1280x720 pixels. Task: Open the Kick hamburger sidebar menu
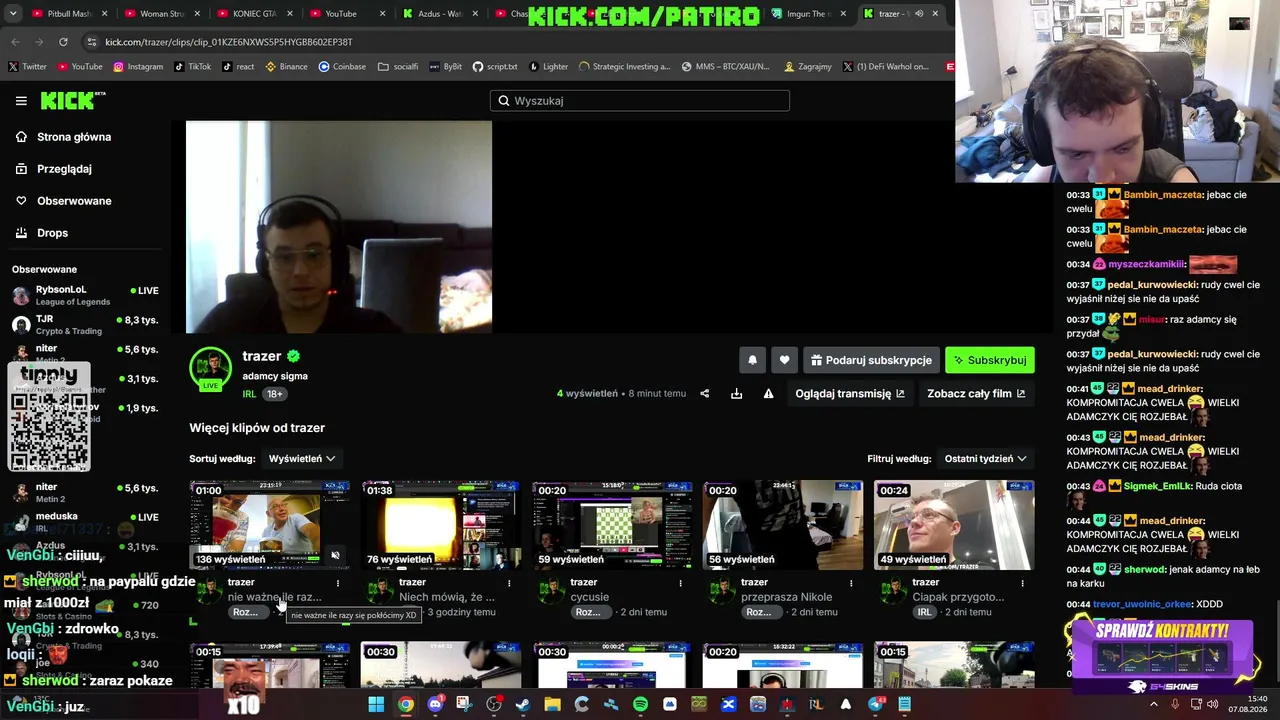click(x=21, y=101)
